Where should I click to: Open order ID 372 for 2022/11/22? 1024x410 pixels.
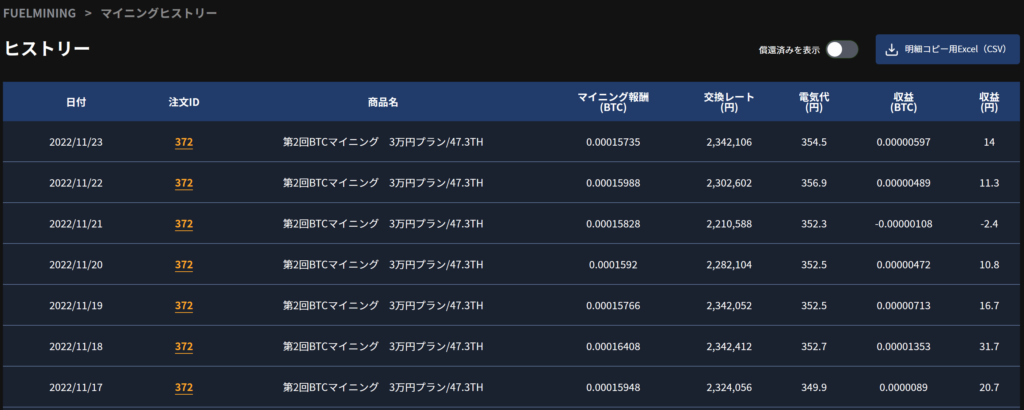coord(184,183)
